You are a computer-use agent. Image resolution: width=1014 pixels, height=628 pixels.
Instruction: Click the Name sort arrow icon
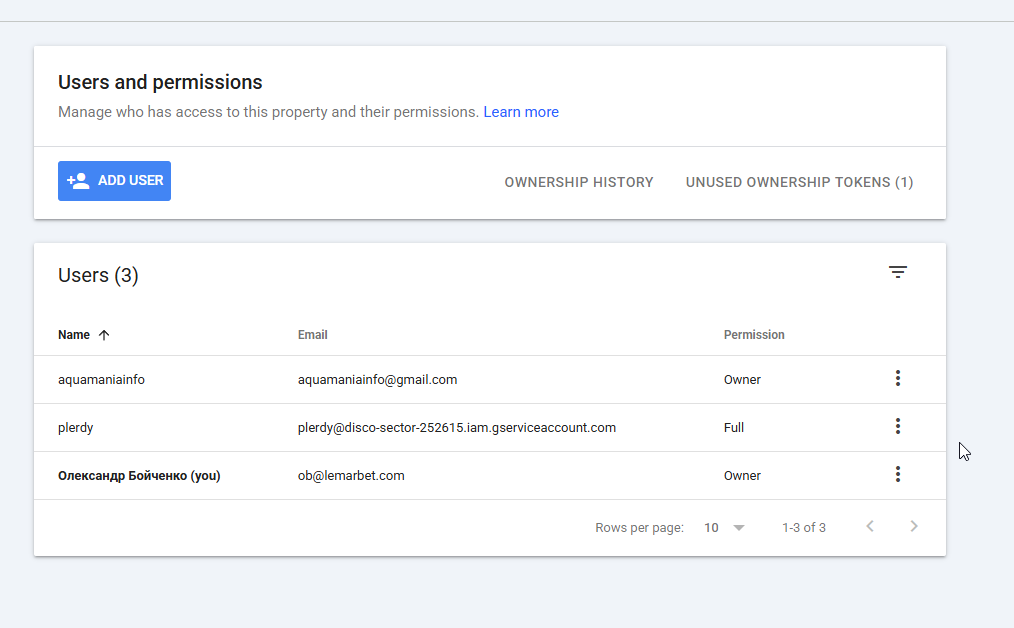click(104, 335)
